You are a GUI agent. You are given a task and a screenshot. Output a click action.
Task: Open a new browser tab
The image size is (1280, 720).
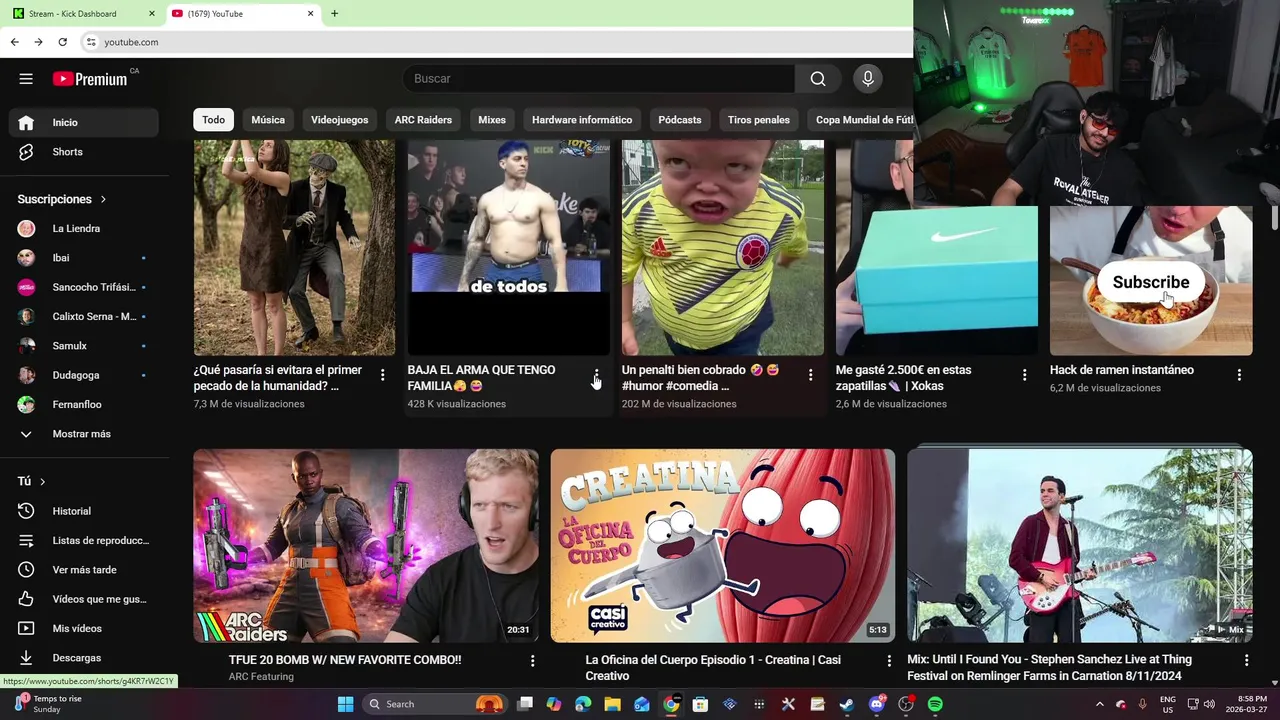[x=334, y=14]
